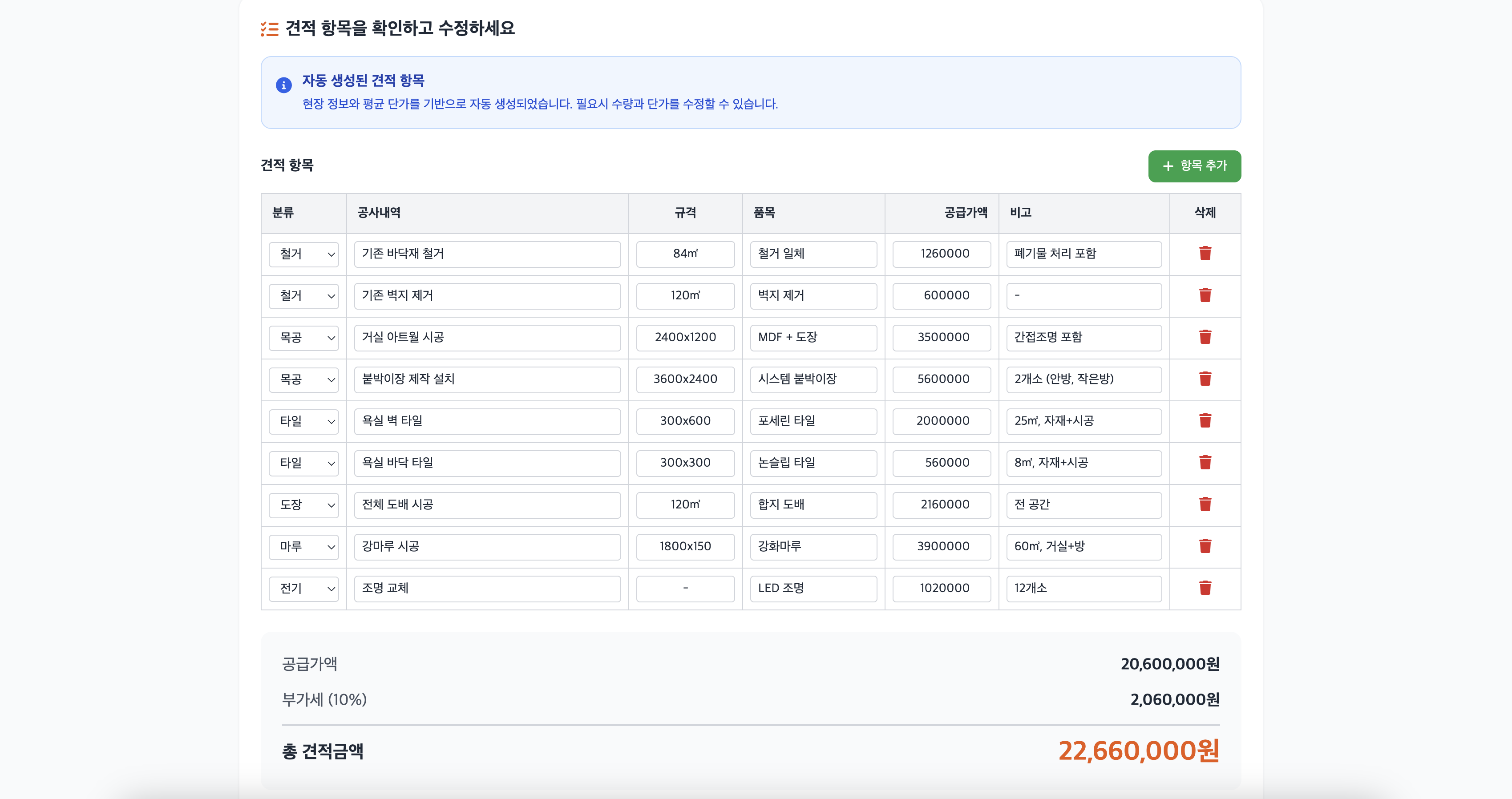Edit 비고 field with 12개소
Image resolution: width=1512 pixels, height=799 pixels.
point(1083,589)
